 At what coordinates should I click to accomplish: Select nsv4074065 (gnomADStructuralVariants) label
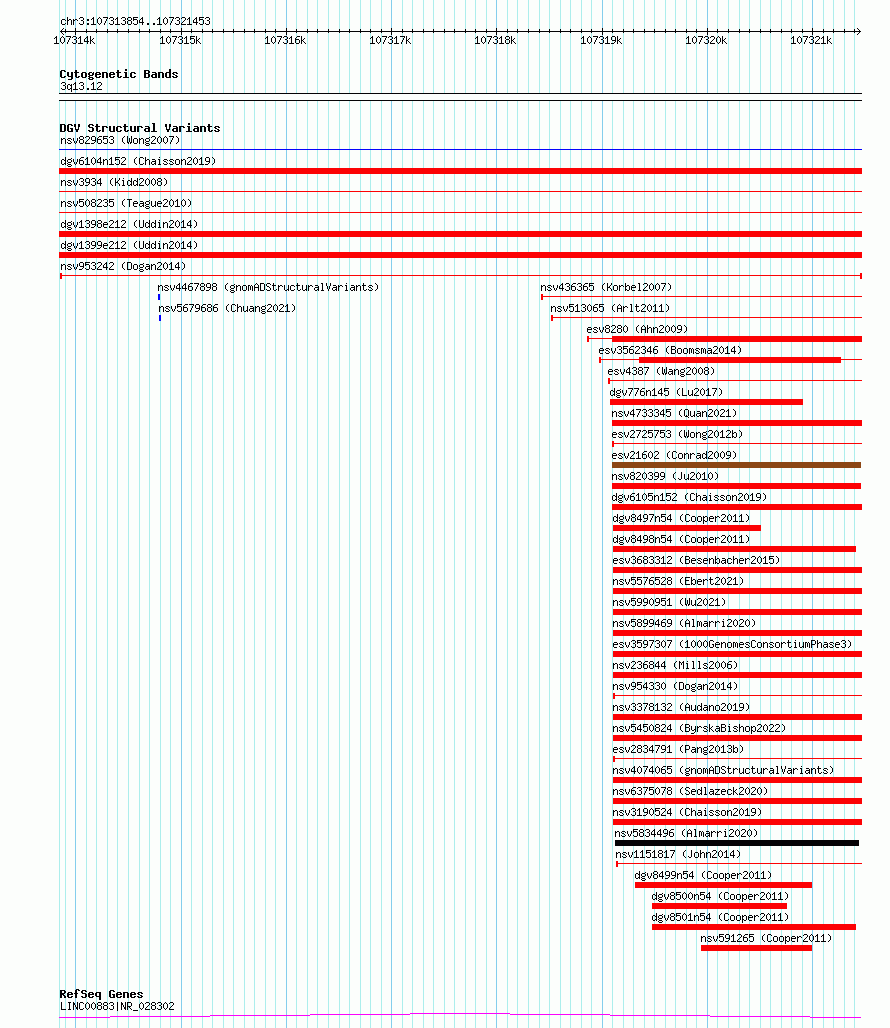[723, 770]
